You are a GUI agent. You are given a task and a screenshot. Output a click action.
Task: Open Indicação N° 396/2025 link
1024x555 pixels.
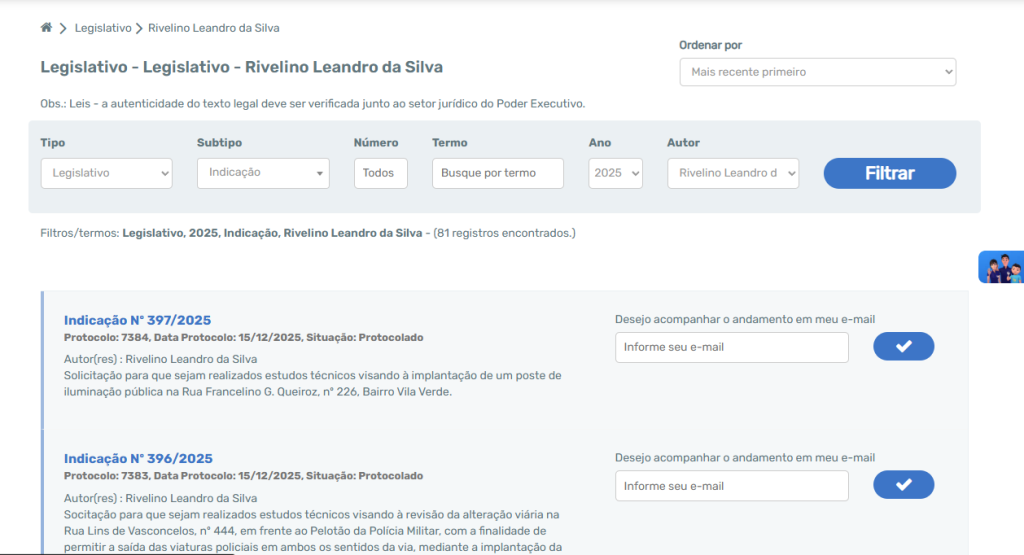click(138, 459)
